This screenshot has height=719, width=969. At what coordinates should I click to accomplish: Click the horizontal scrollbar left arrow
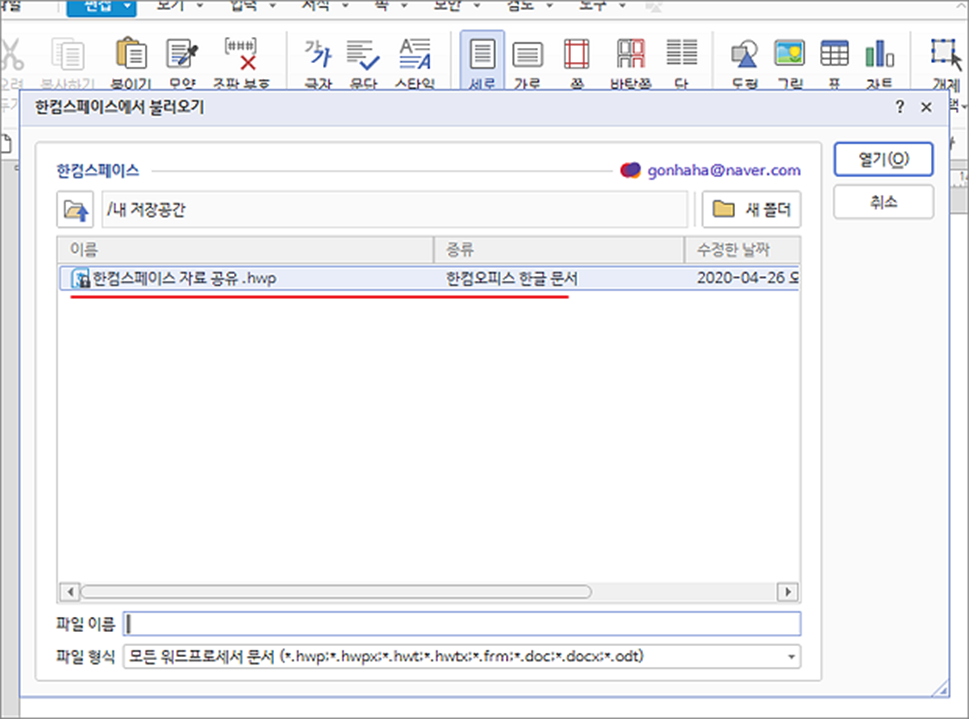pos(70,592)
